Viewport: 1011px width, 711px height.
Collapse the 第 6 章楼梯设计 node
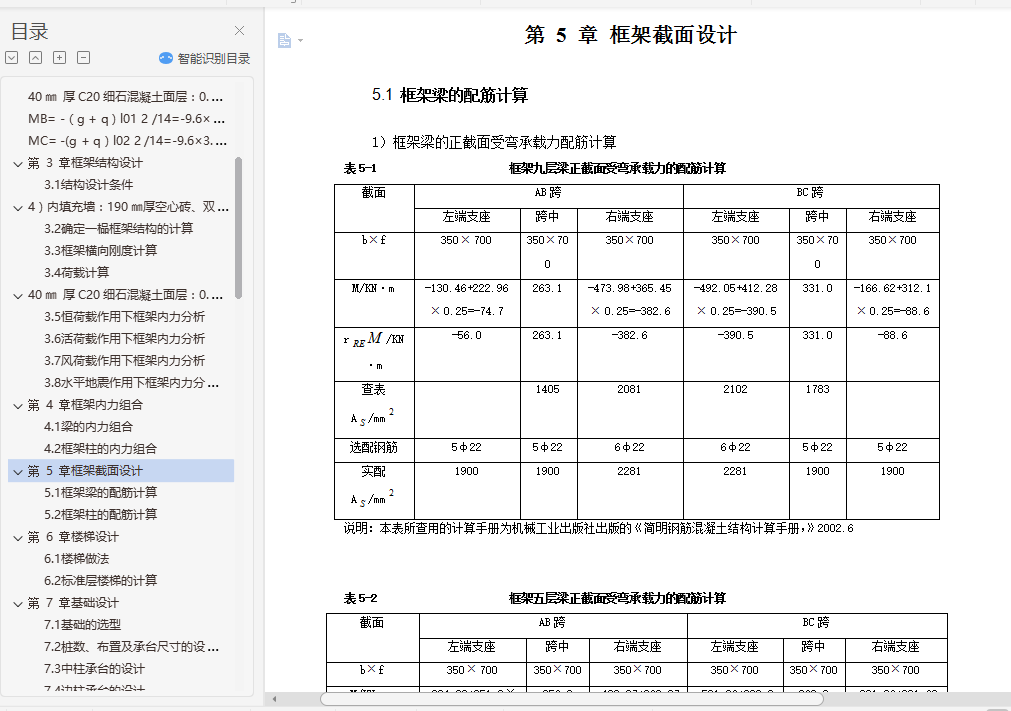point(18,538)
